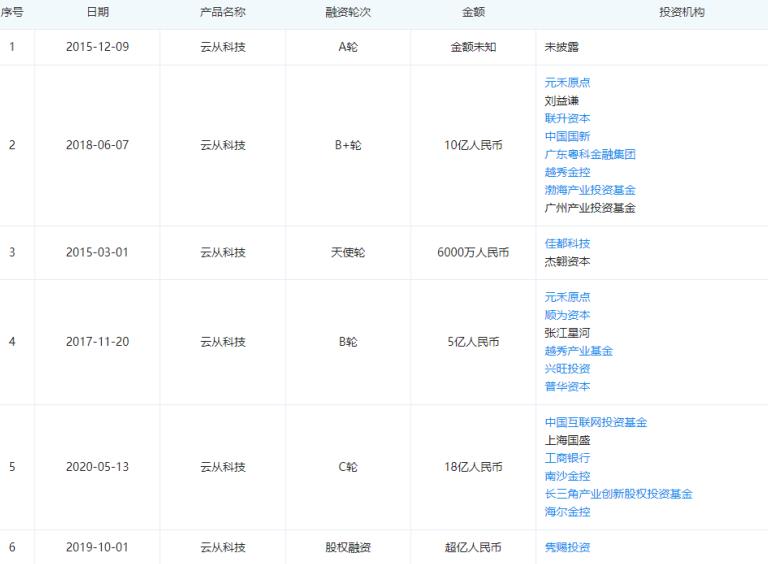The height and width of the screenshot is (564, 768).
Task: Open the 中国互联网投资基金 link
Action: (596, 422)
